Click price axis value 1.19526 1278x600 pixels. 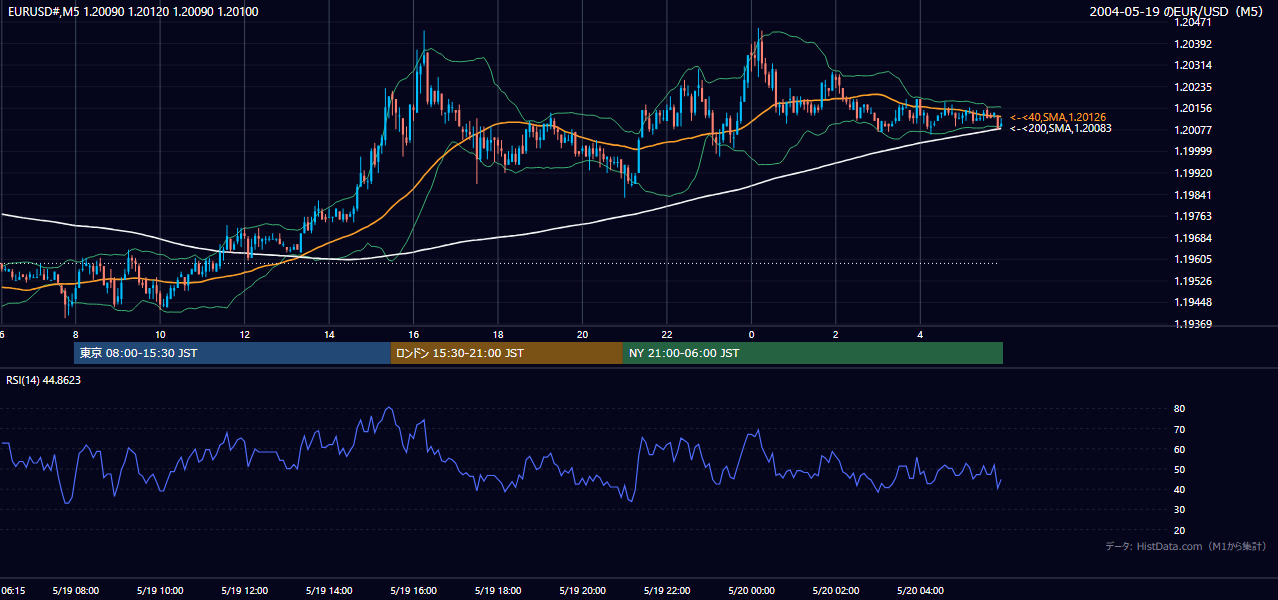coord(1192,281)
